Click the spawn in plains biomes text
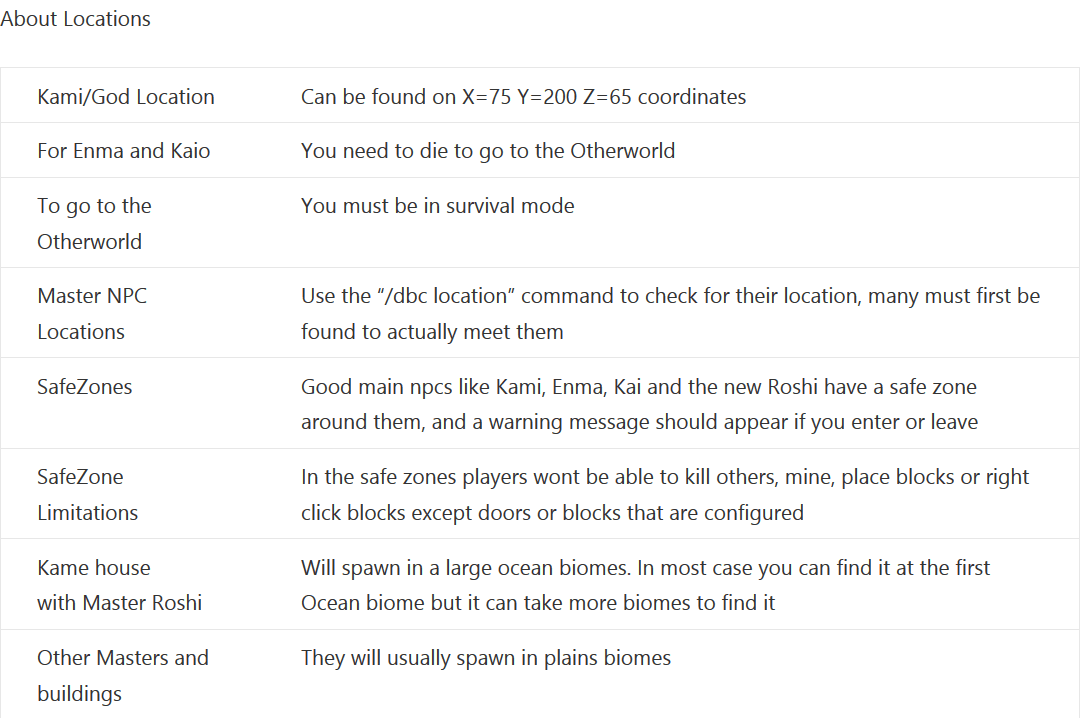 click(486, 657)
